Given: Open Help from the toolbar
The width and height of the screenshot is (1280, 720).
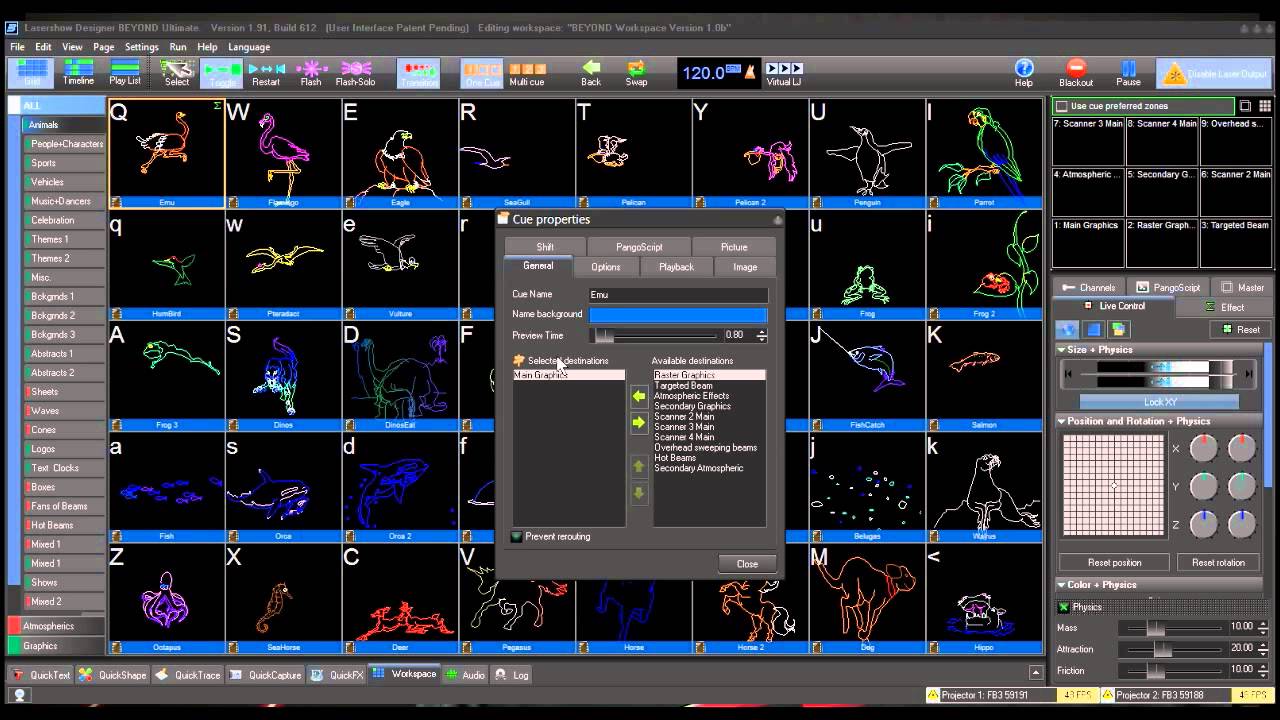Looking at the screenshot, I should [1024, 73].
